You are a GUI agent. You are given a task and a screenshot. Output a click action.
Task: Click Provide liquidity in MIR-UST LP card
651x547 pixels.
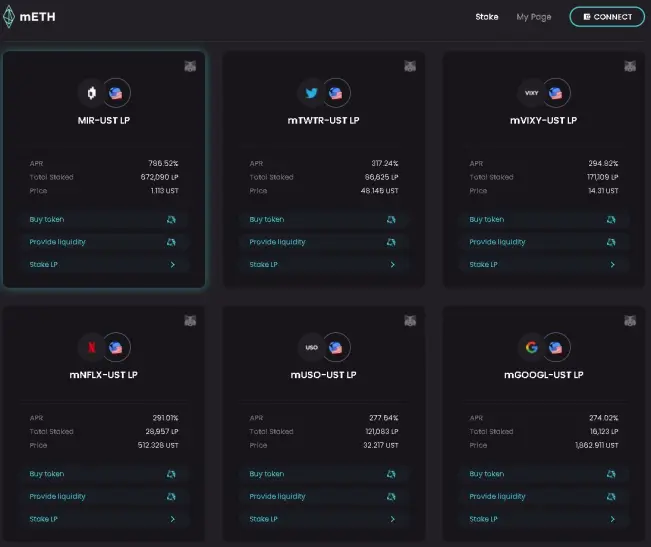[x=104, y=242]
